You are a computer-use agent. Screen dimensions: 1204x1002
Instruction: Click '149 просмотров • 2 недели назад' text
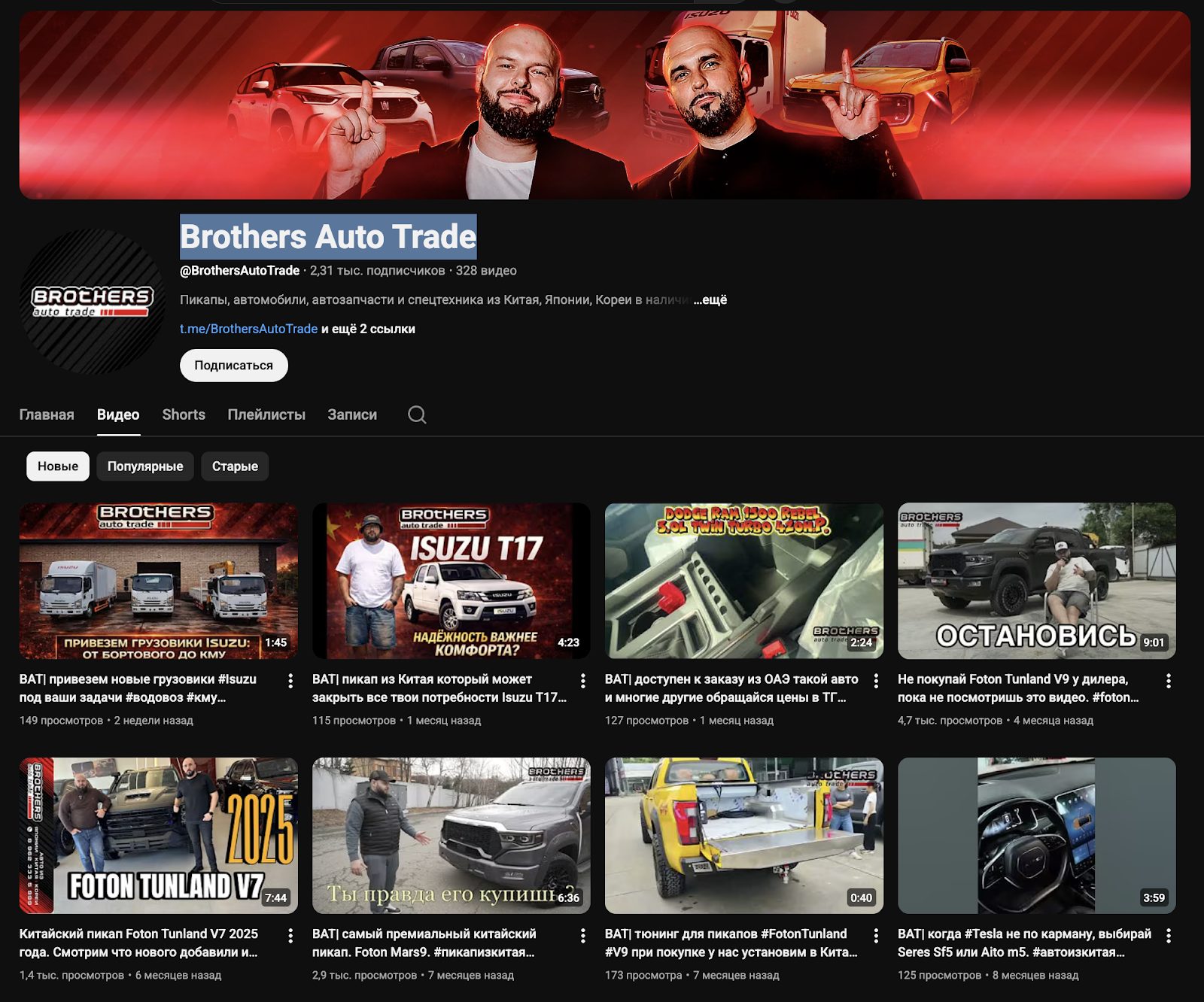pyautogui.click(x=106, y=720)
